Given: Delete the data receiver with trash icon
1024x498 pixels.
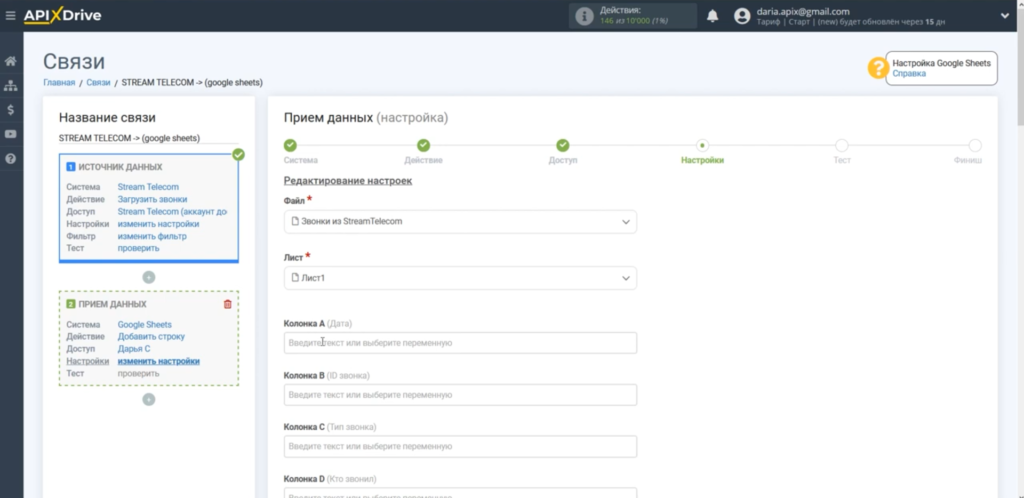Looking at the screenshot, I should (227, 304).
